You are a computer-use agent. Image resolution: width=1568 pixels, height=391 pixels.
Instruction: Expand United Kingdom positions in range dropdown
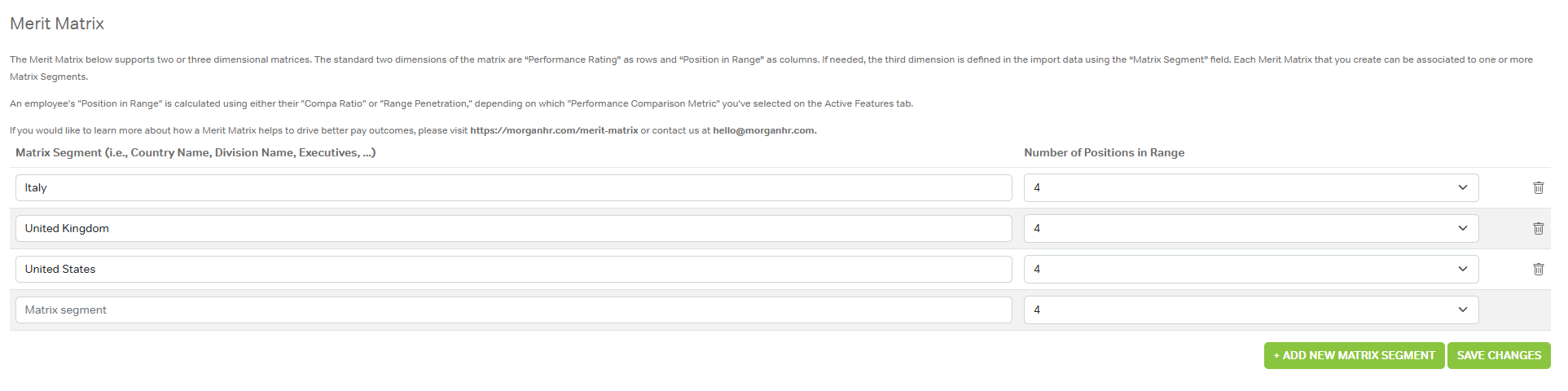click(1250, 228)
